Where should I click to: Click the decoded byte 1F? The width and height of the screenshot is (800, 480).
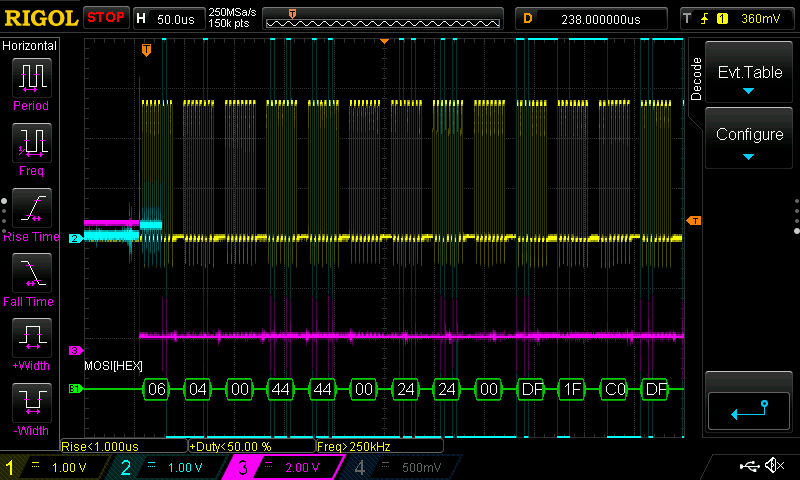click(572, 389)
